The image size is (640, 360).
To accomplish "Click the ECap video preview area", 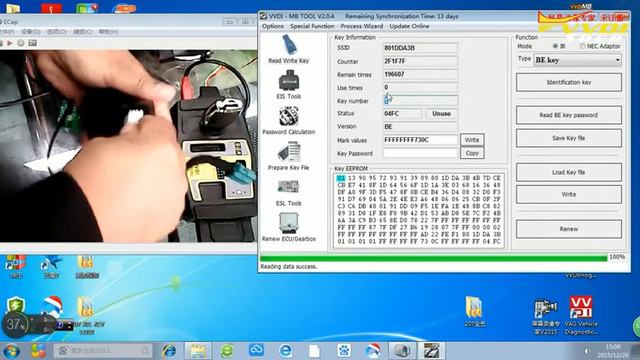I will tap(128, 146).
